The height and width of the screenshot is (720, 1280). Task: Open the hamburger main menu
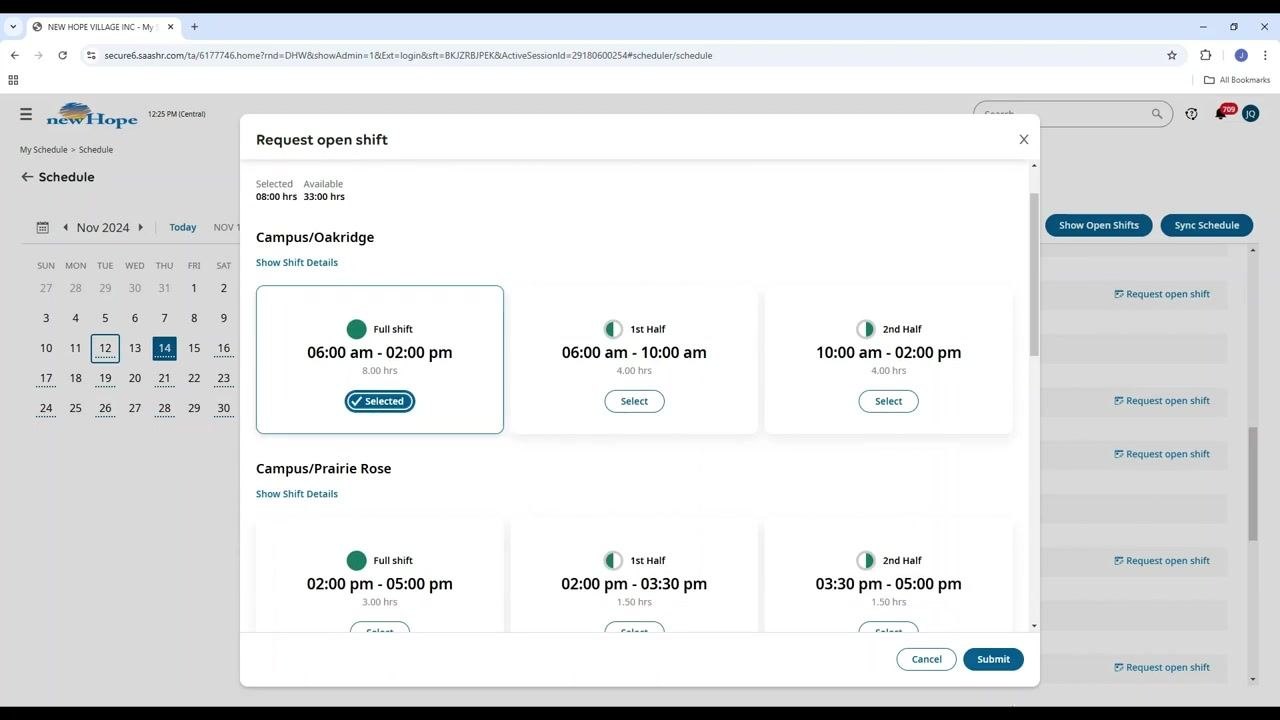(26, 114)
